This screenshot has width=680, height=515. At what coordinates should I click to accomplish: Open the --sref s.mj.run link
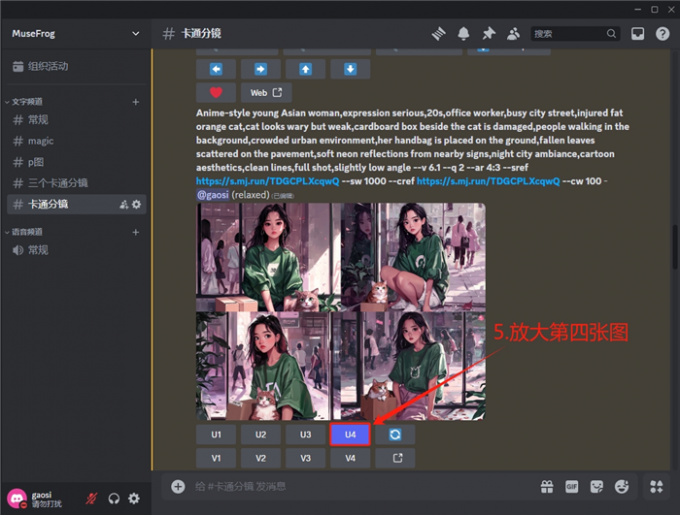267,181
